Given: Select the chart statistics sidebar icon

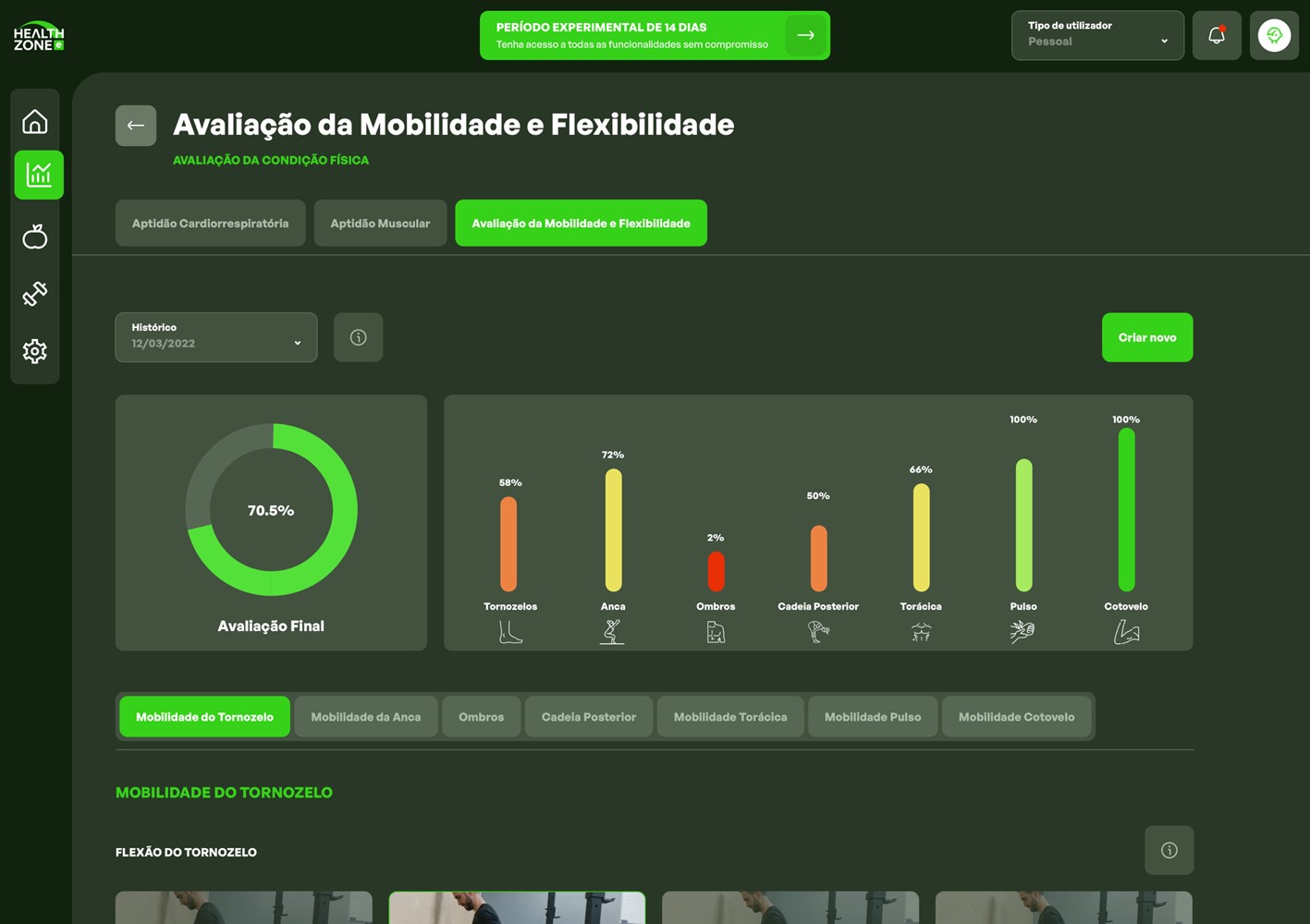Looking at the screenshot, I should [39, 175].
